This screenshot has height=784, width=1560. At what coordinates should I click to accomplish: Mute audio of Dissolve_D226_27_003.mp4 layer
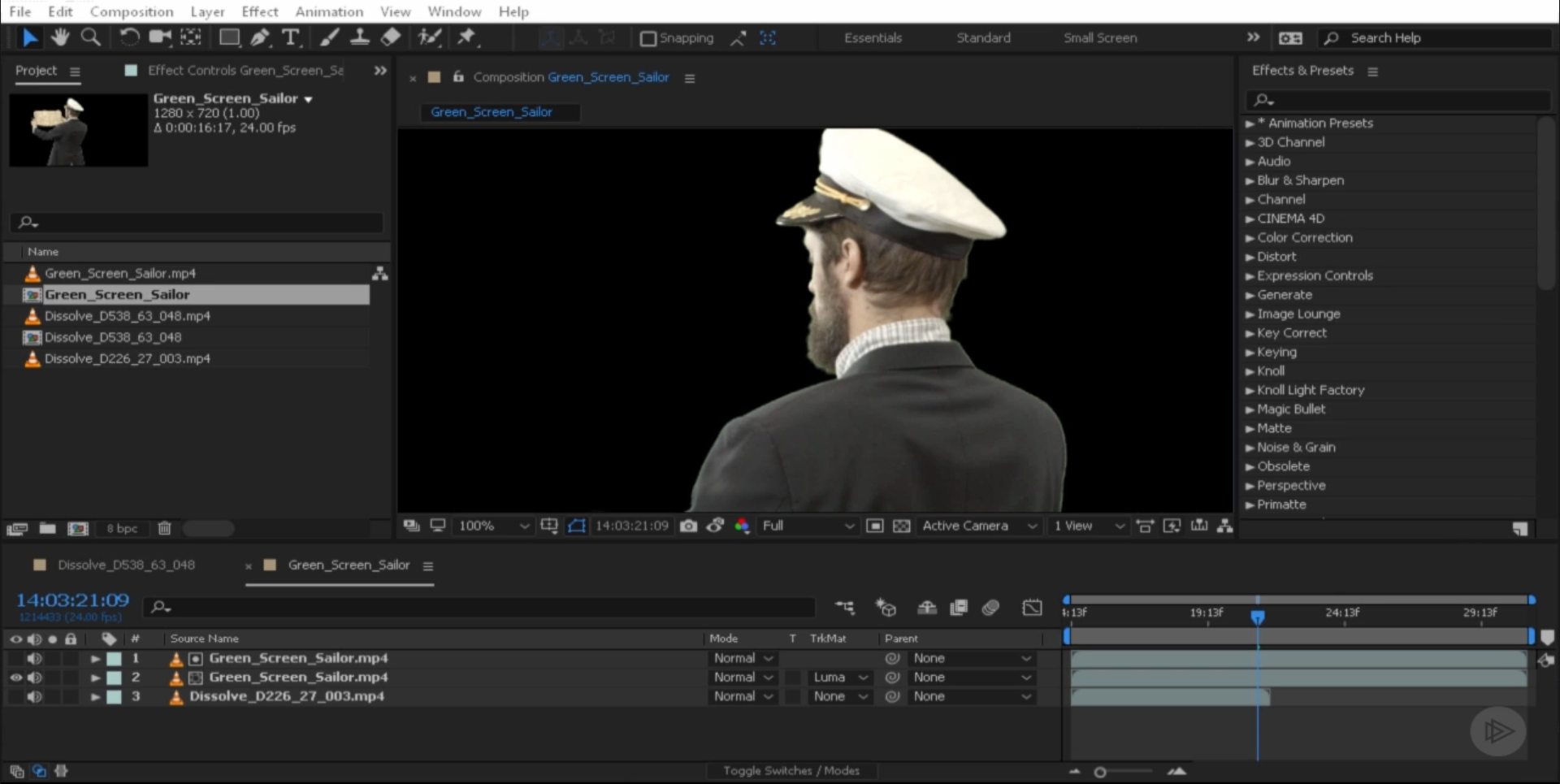point(34,697)
